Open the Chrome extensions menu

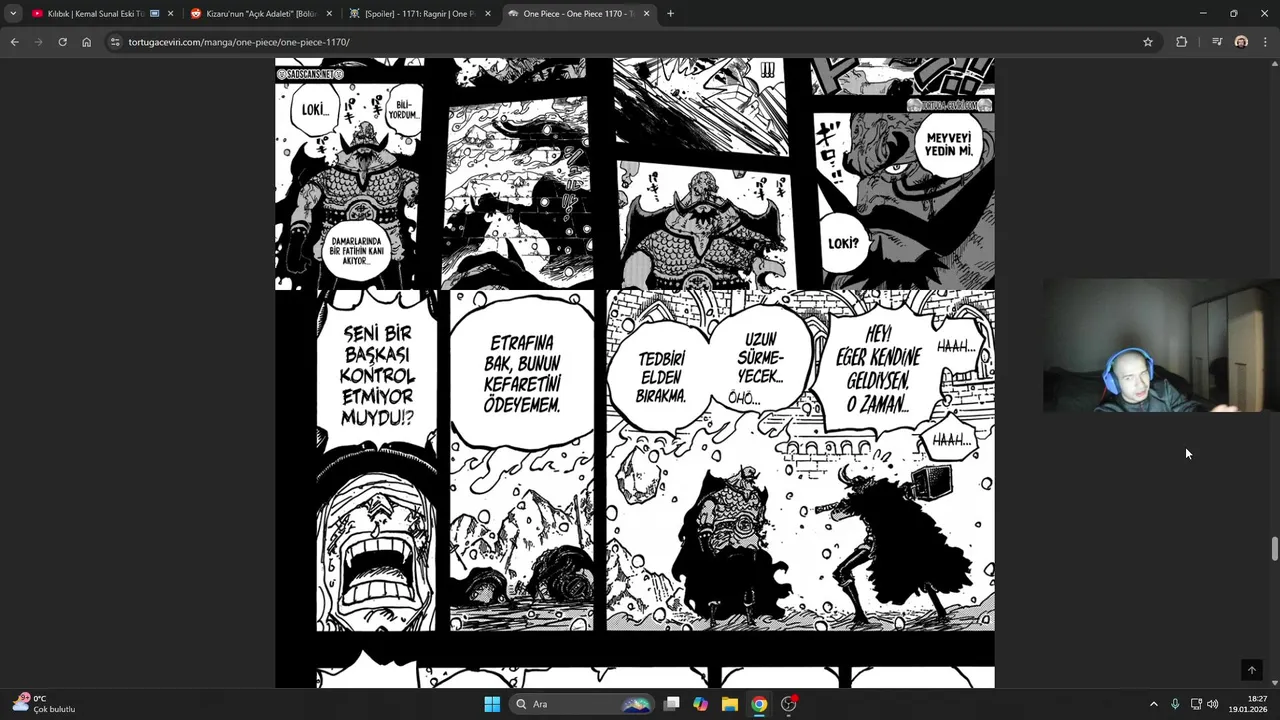[x=1182, y=42]
